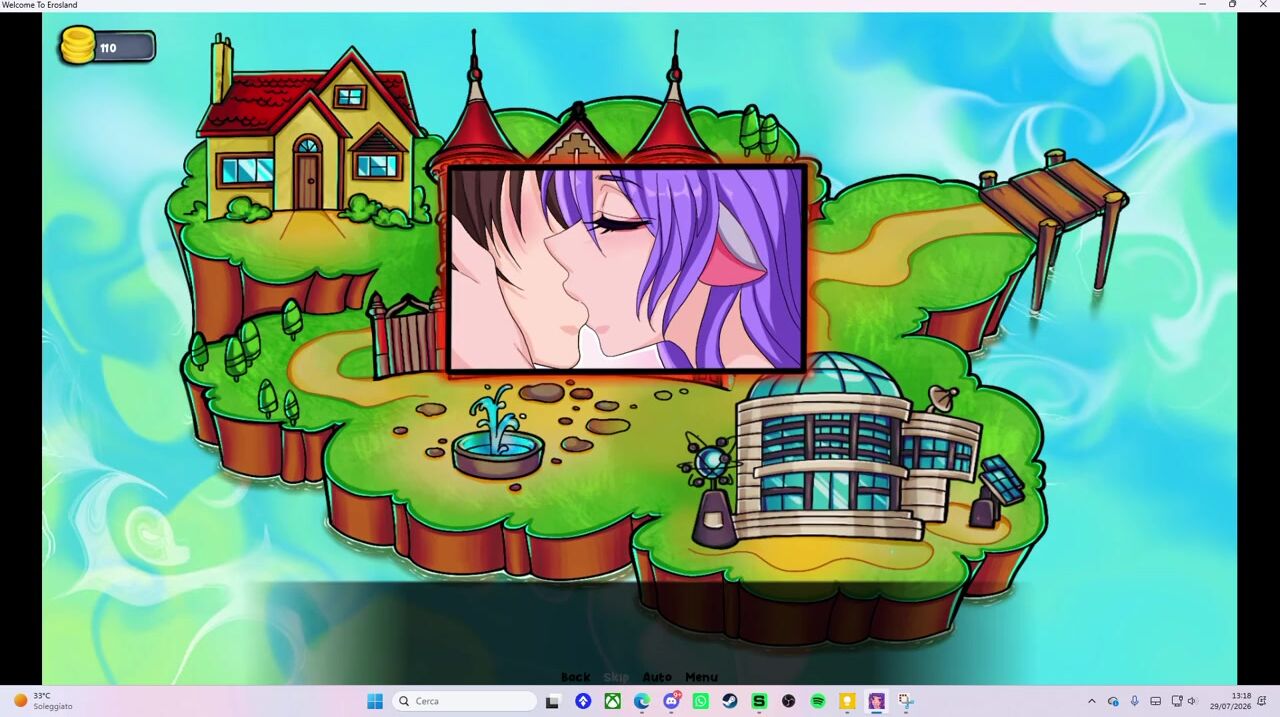Expand the hidden system tray icons
The image size is (1280, 717).
[1091, 701]
